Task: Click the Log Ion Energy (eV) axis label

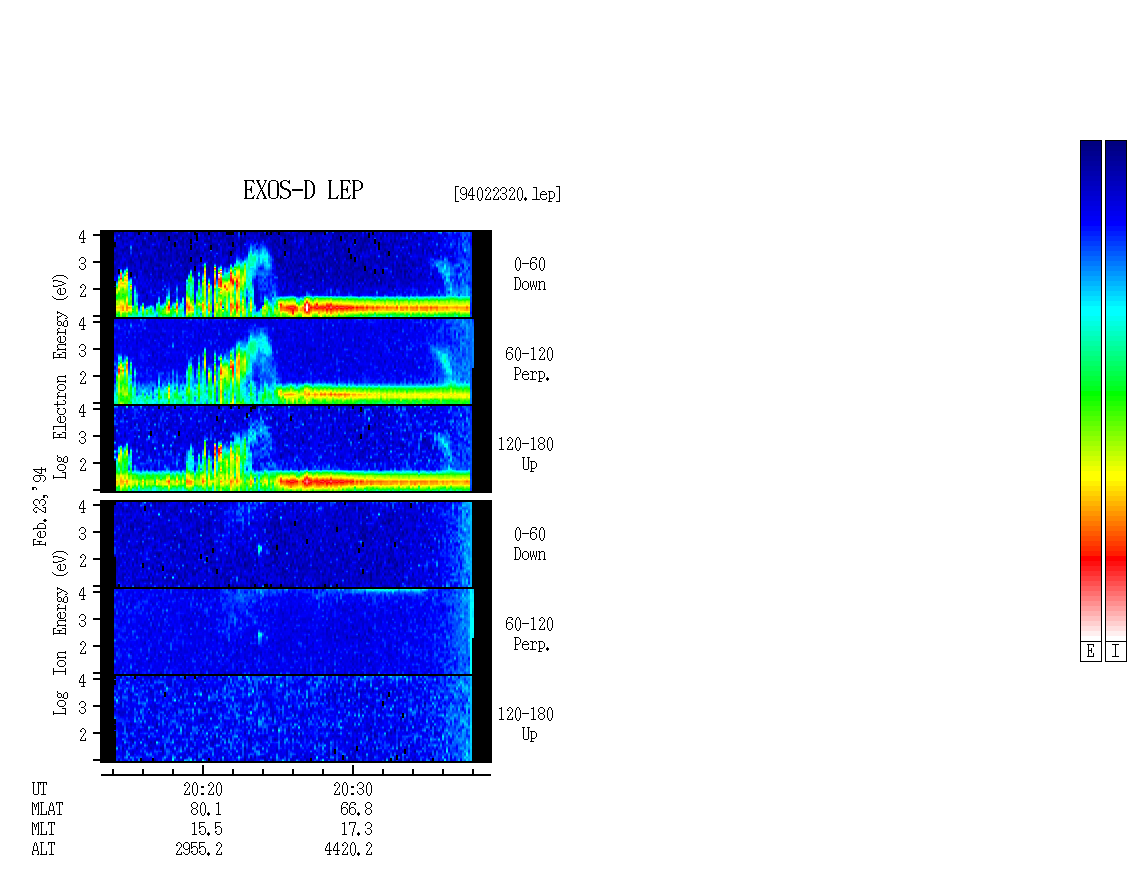Action: pos(61,632)
